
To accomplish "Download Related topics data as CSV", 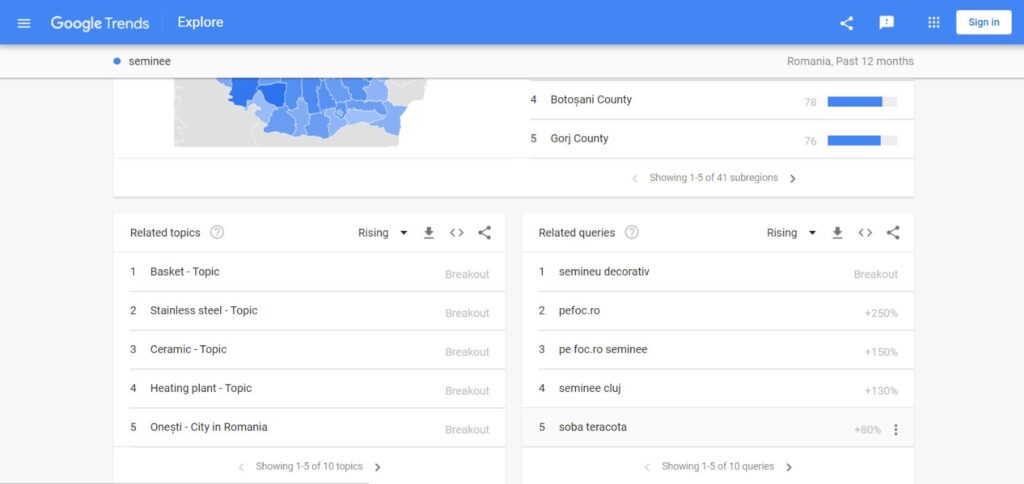I will 428,233.
